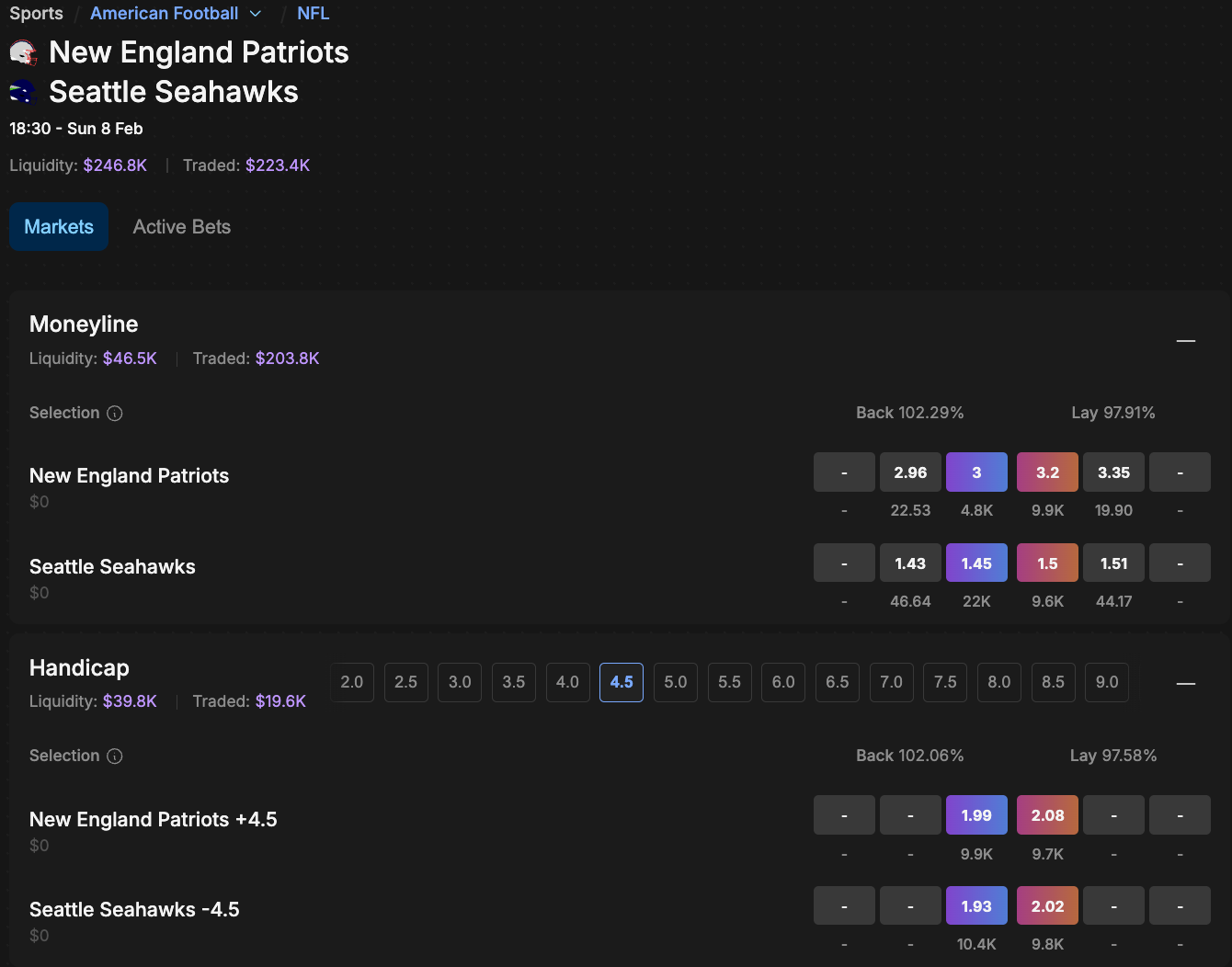Viewport: 1232px width, 967px height.
Task: Click the Lay 97.58% handicap header
Action: 1113,757
